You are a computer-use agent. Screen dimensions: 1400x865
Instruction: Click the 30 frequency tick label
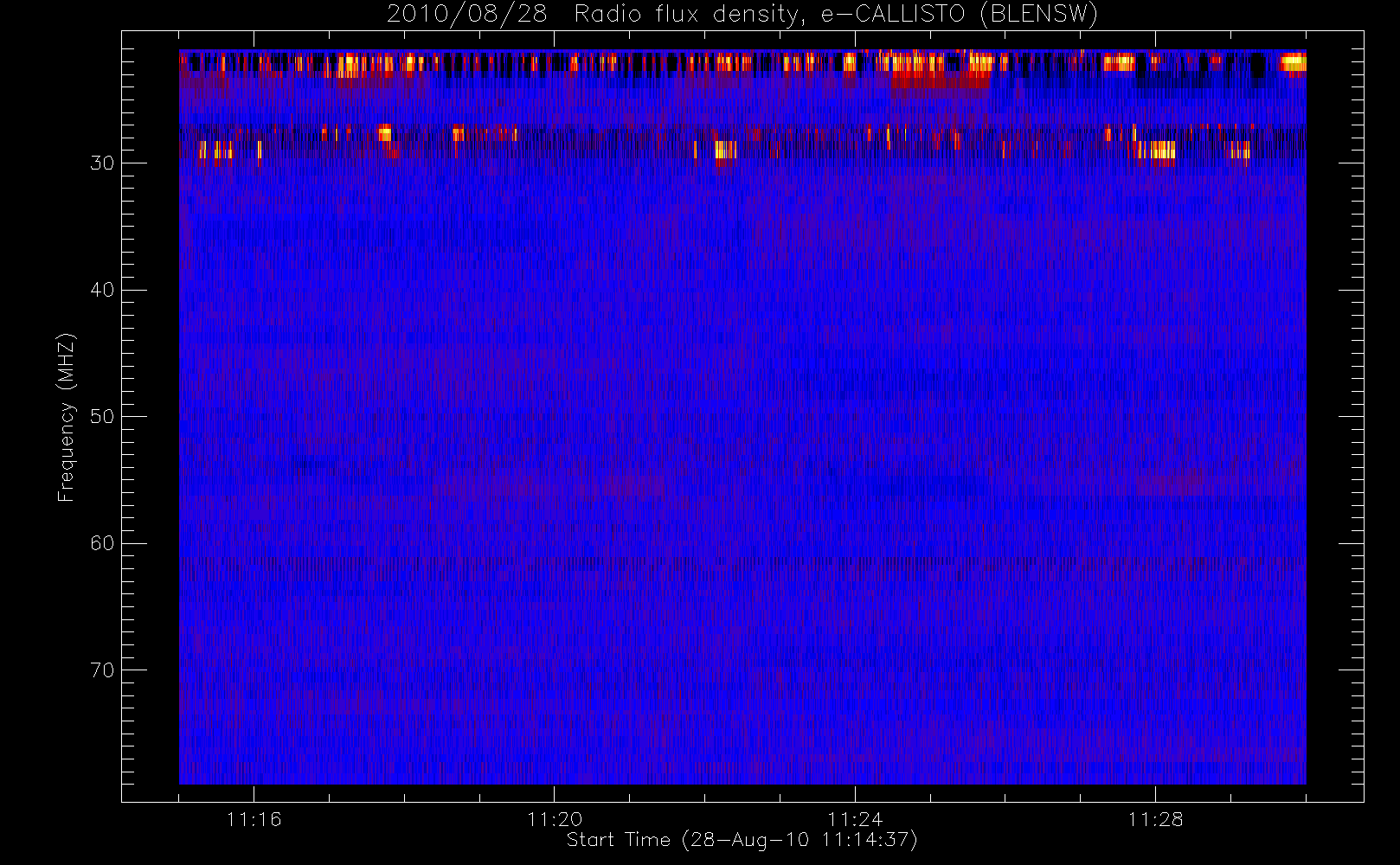coord(102,163)
